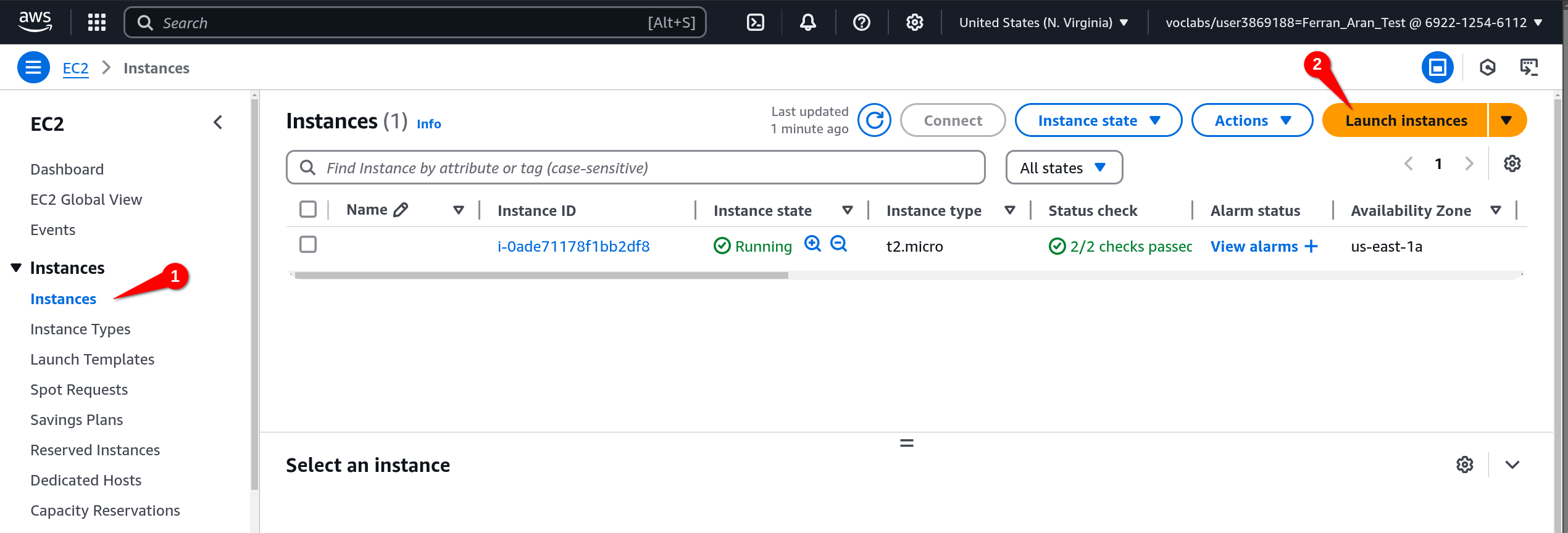The image size is (1568, 533).
Task: Go to Launch Templates in sidebar
Action: [92, 360]
